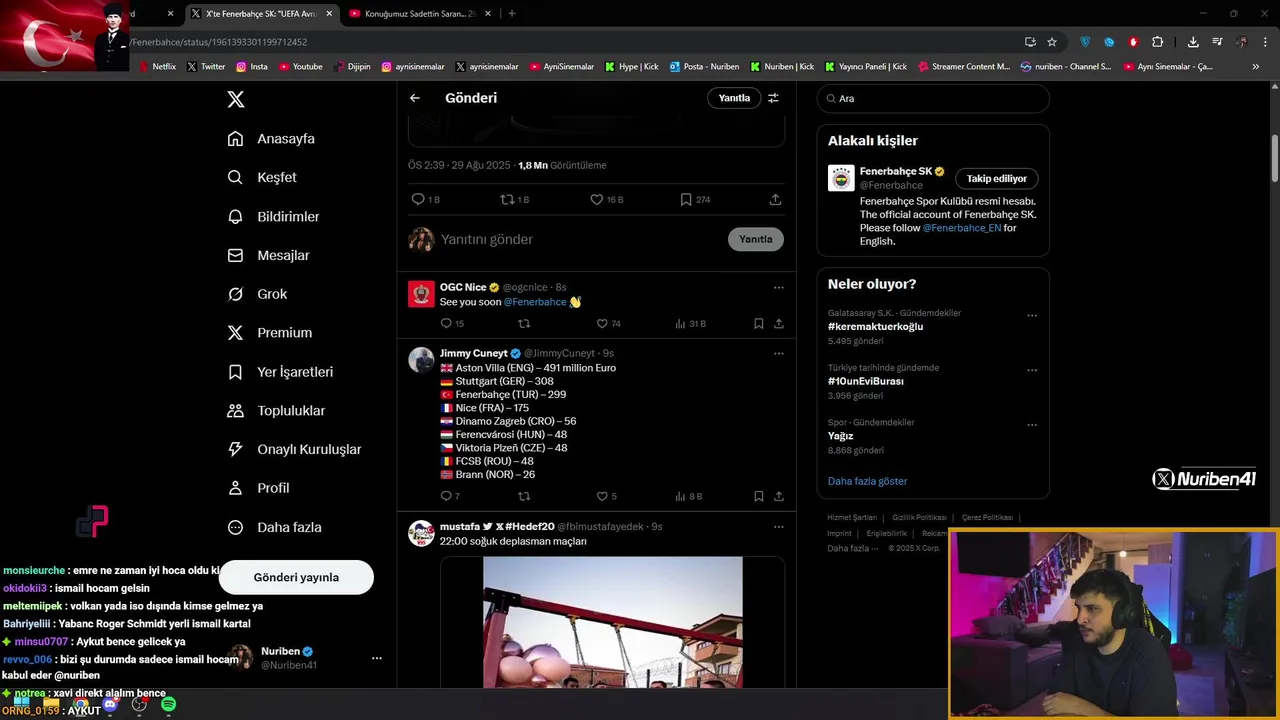The height and width of the screenshot is (720, 1280).
Task: Open @Fenerbahce_EN link
Action: click(961, 228)
